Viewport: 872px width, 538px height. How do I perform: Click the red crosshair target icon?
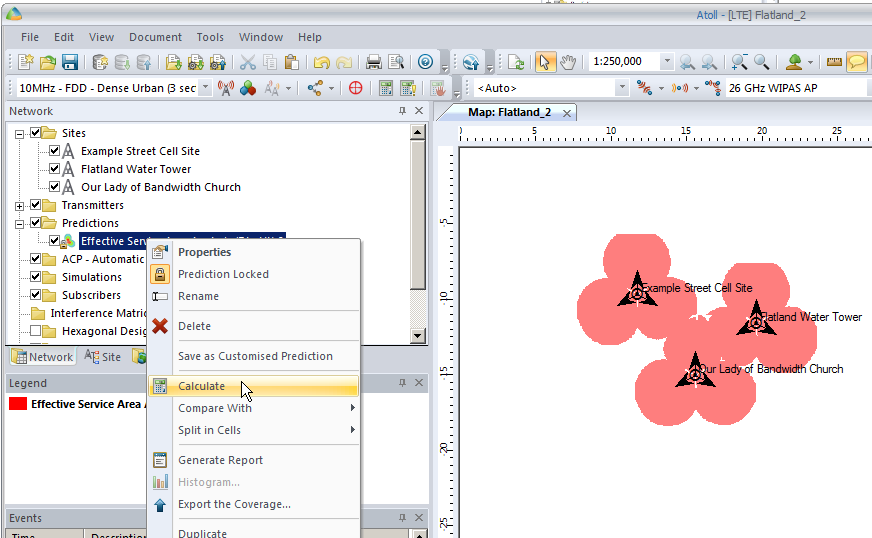(x=356, y=88)
